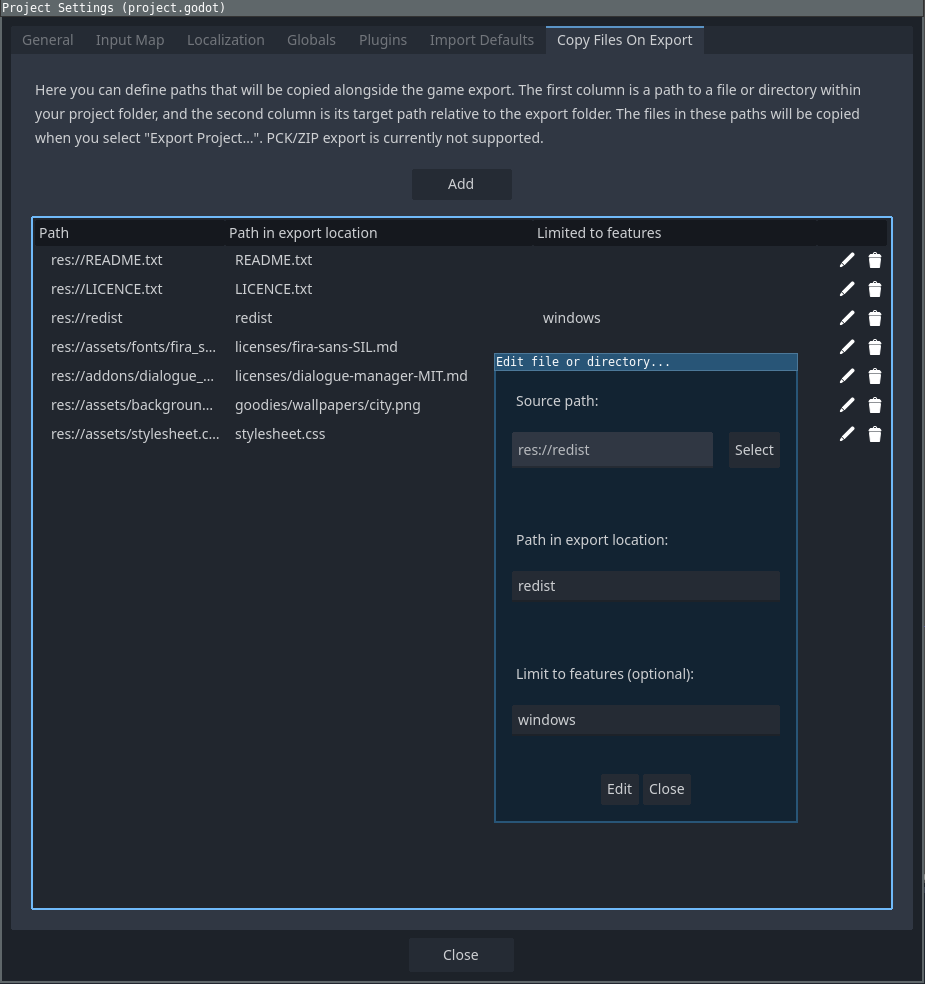This screenshot has width=925, height=984.
Task: Click Select next to the source path
Action: click(x=754, y=450)
